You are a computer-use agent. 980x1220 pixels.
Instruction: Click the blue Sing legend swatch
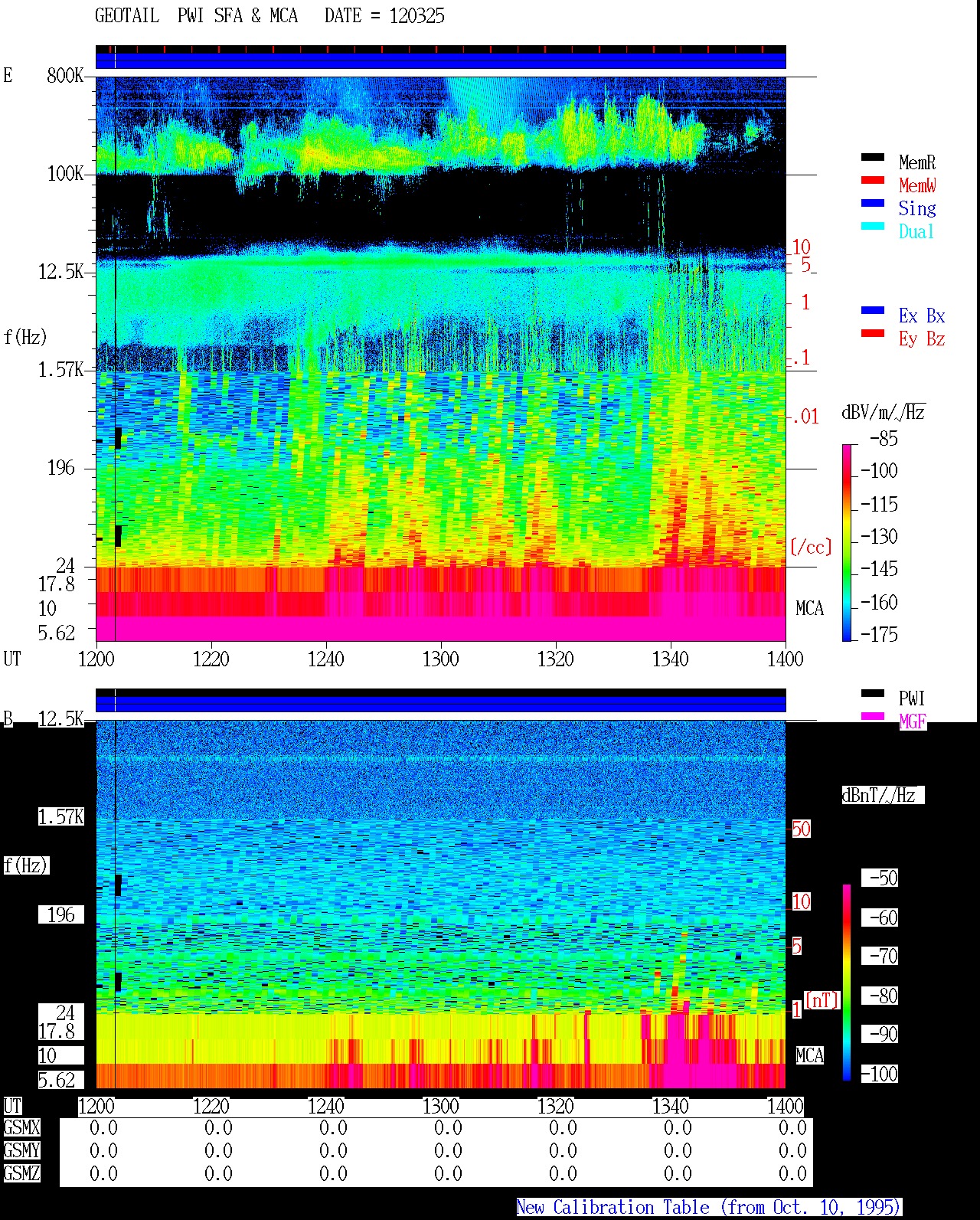(873, 204)
